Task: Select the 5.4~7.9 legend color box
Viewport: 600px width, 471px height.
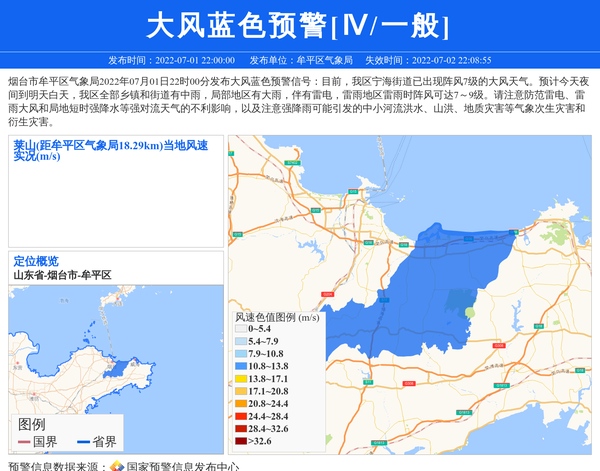Action: [241, 341]
